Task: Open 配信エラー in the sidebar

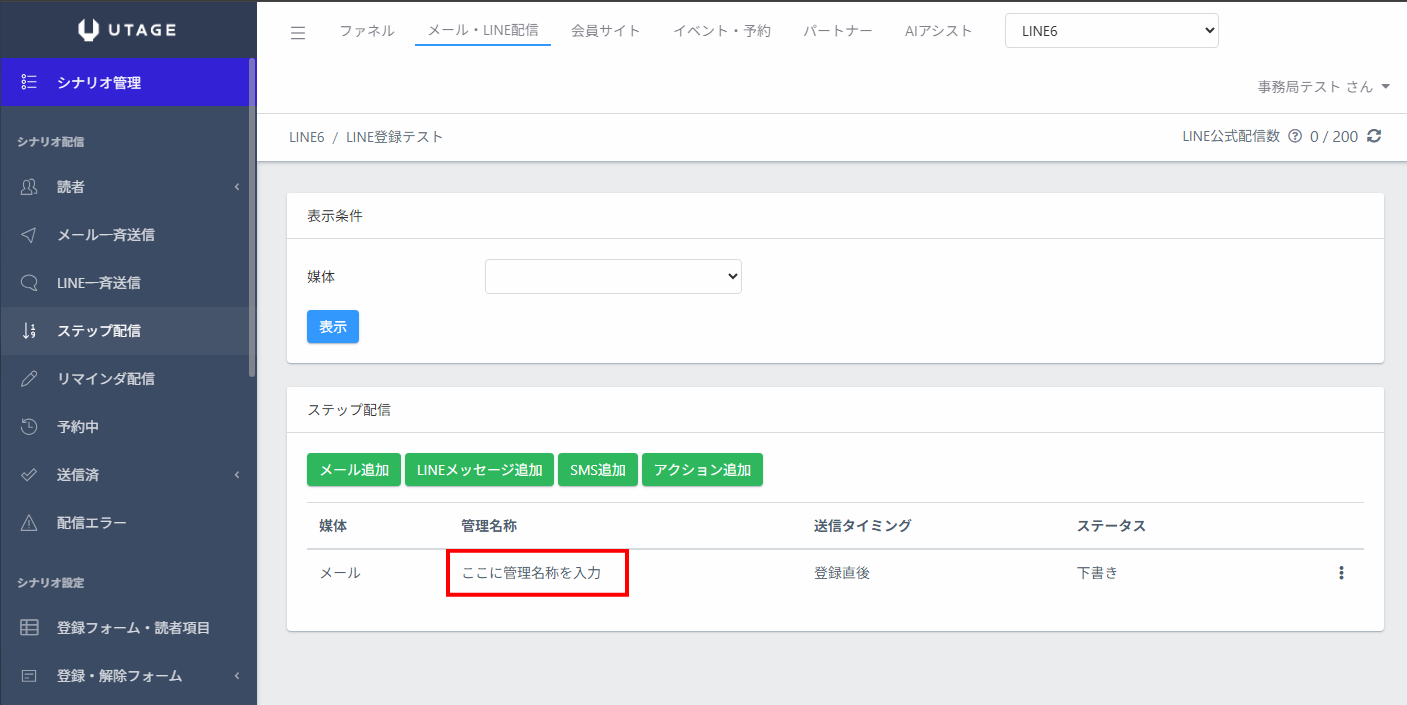Action: tap(124, 523)
